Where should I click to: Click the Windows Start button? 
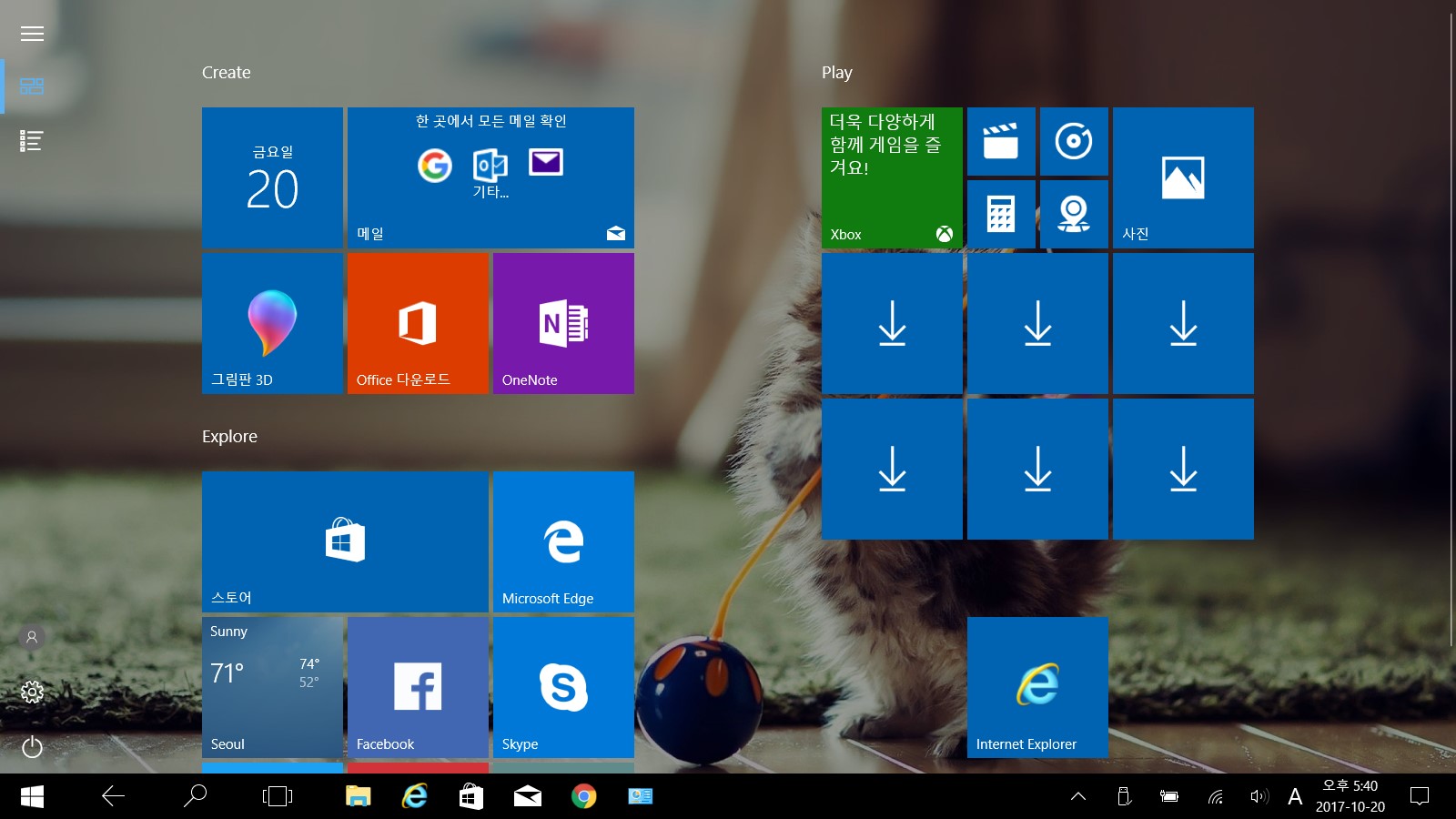click(x=32, y=797)
